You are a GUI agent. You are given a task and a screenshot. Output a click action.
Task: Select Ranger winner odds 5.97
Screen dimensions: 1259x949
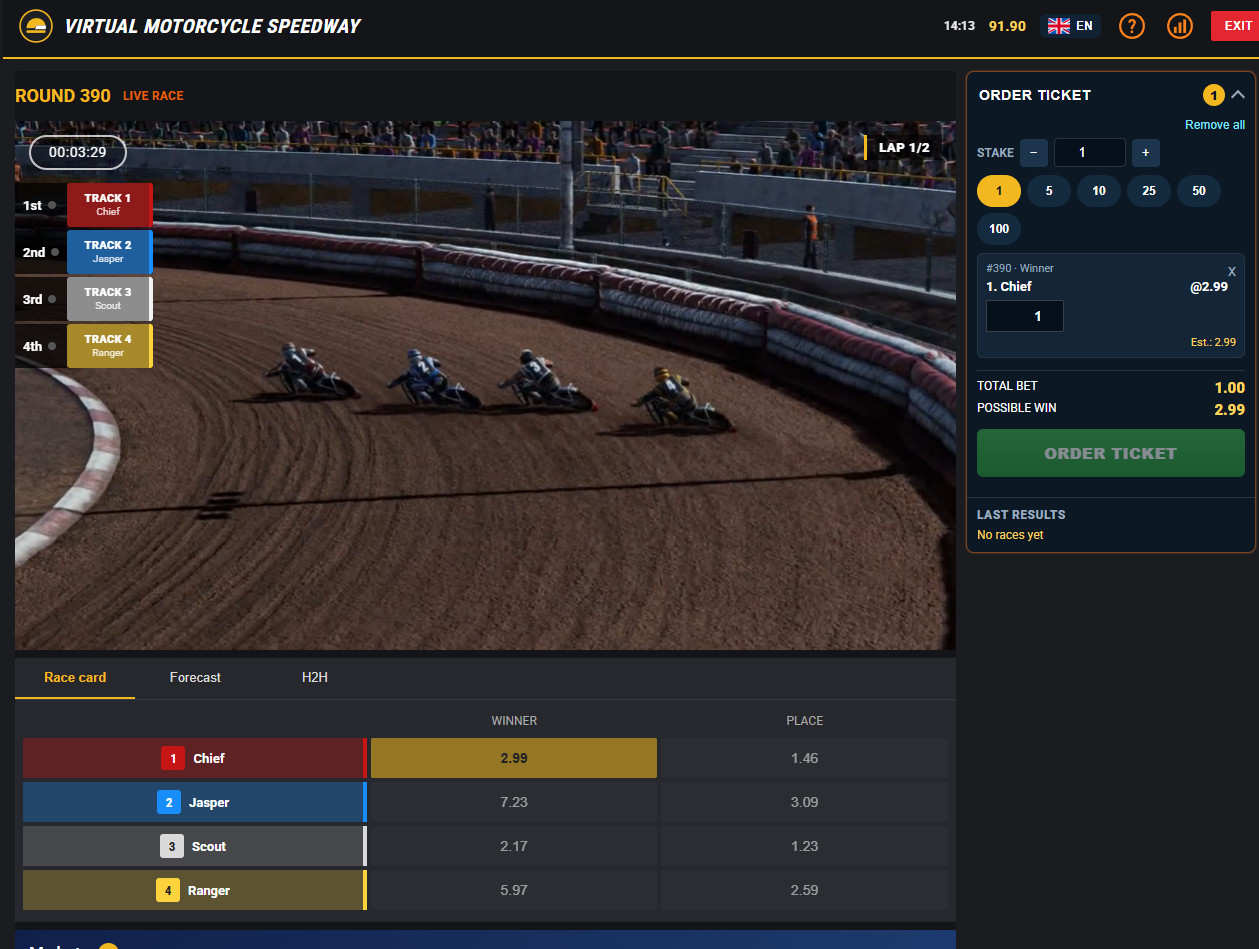514,890
